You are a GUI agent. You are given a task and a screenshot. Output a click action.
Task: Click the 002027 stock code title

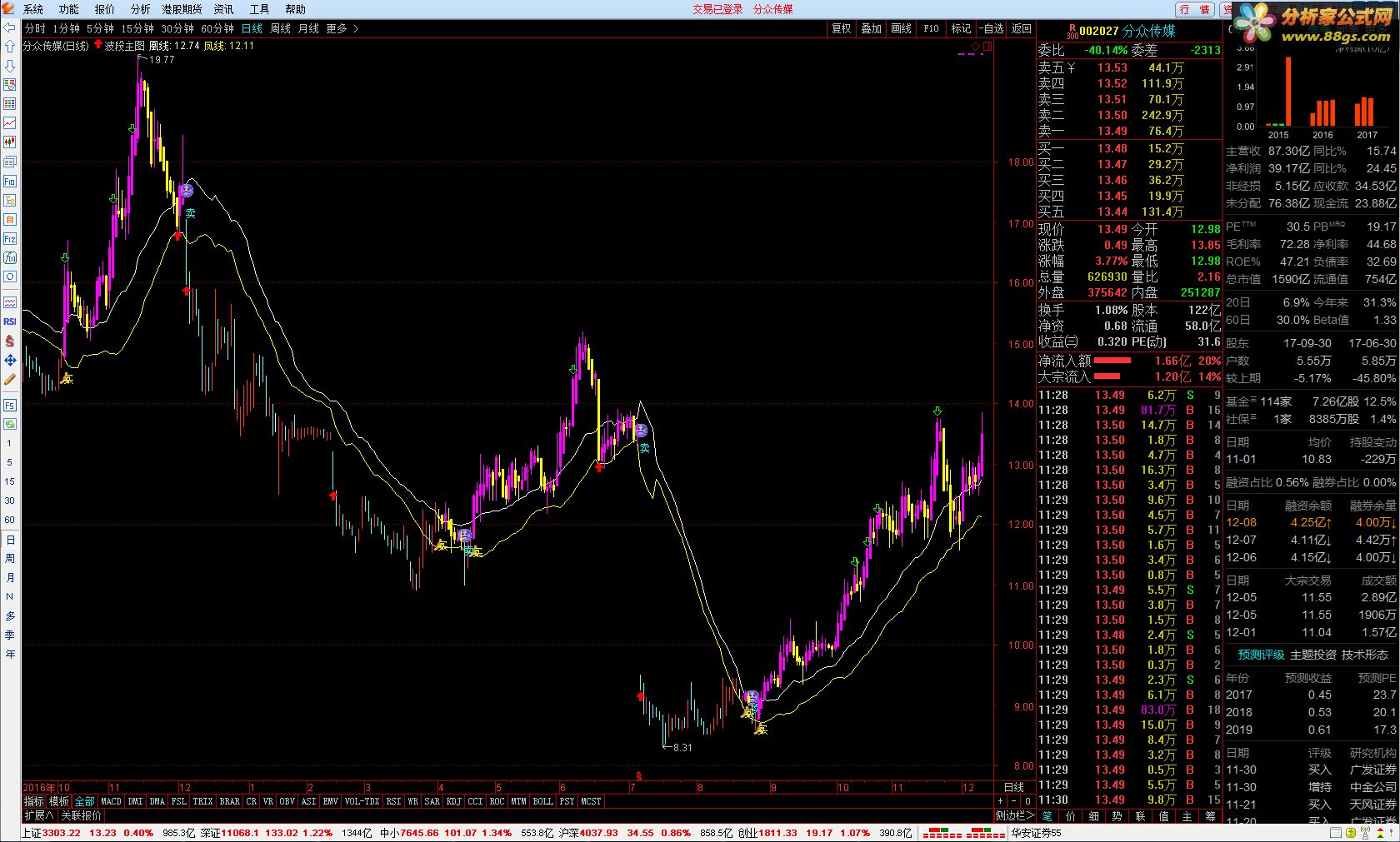(1099, 31)
